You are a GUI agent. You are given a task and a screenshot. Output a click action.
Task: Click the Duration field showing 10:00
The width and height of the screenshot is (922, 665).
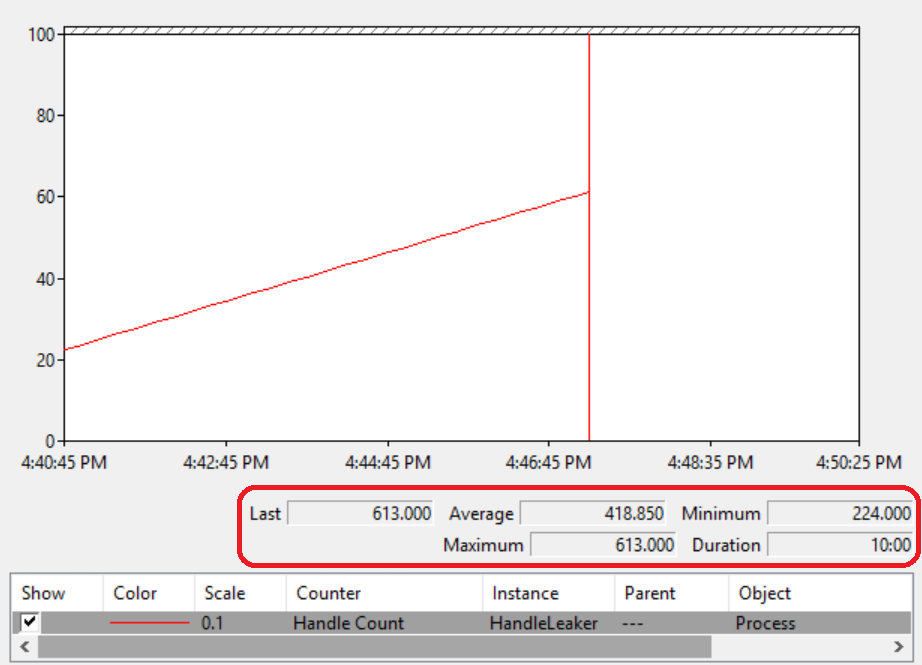pyautogui.click(x=839, y=545)
